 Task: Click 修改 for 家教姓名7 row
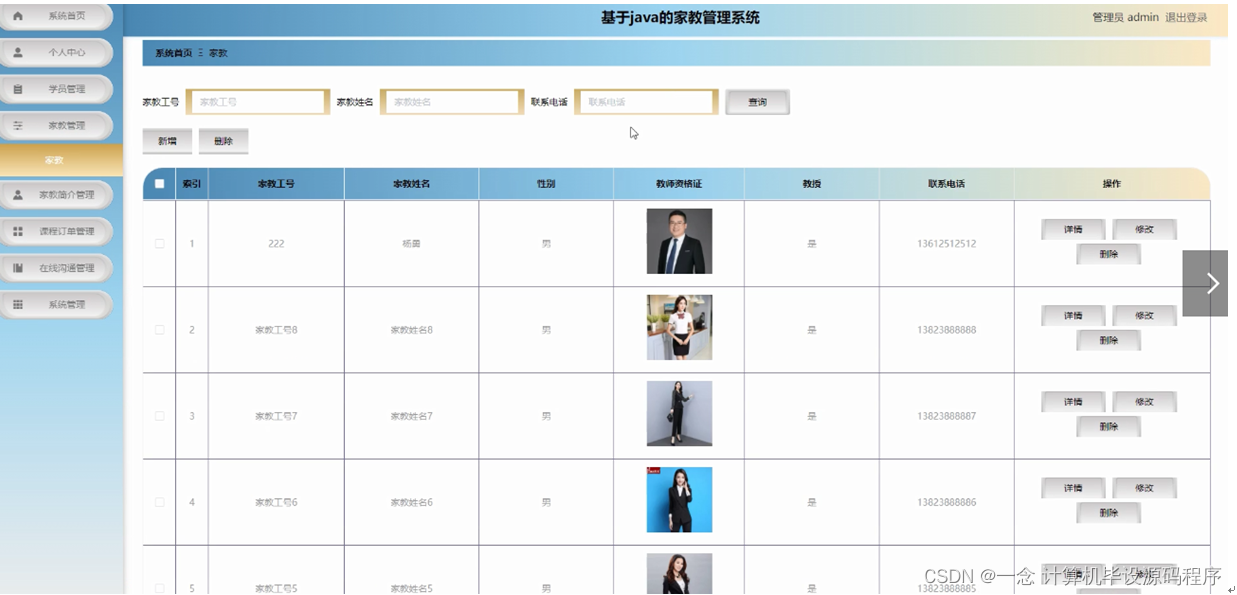pyautogui.click(x=1144, y=401)
